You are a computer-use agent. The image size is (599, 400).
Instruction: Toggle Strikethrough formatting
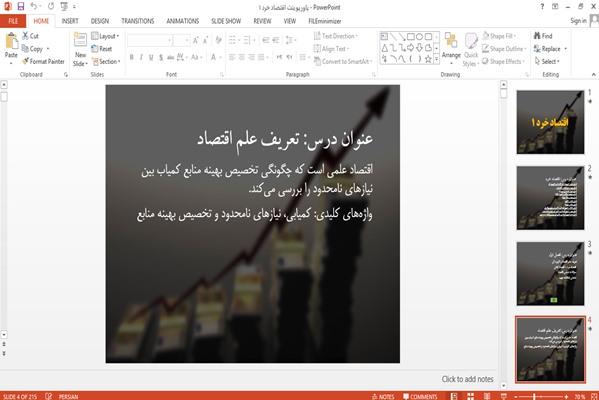(170, 57)
